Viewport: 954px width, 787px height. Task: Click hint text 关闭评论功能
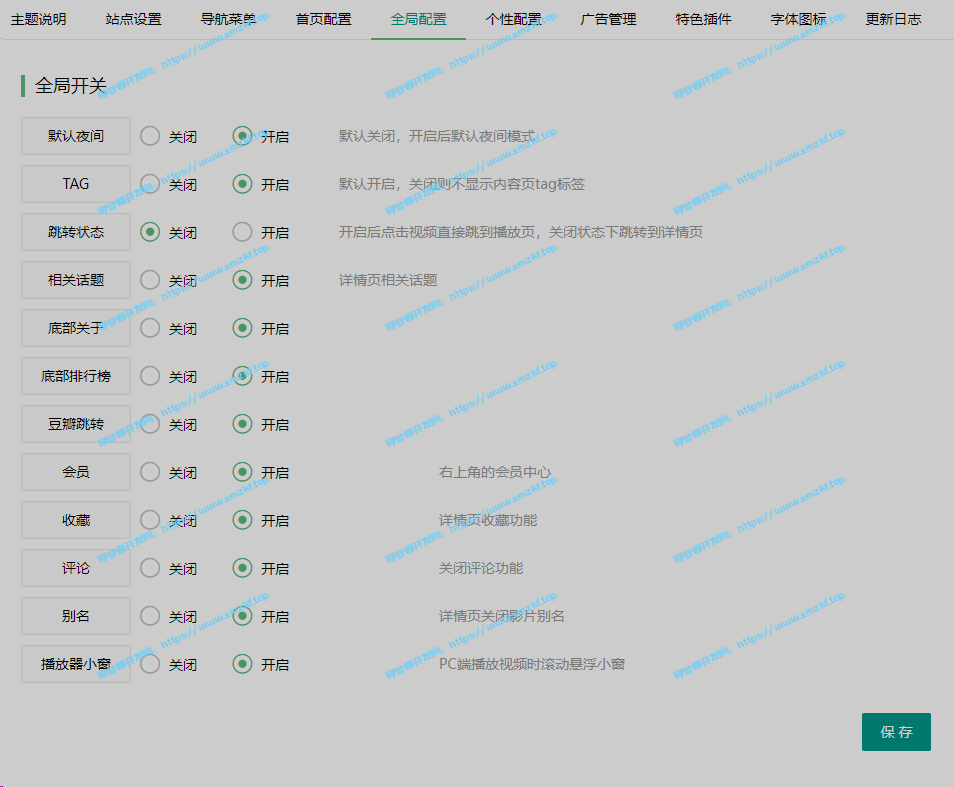pyautogui.click(x=481, y=569)
